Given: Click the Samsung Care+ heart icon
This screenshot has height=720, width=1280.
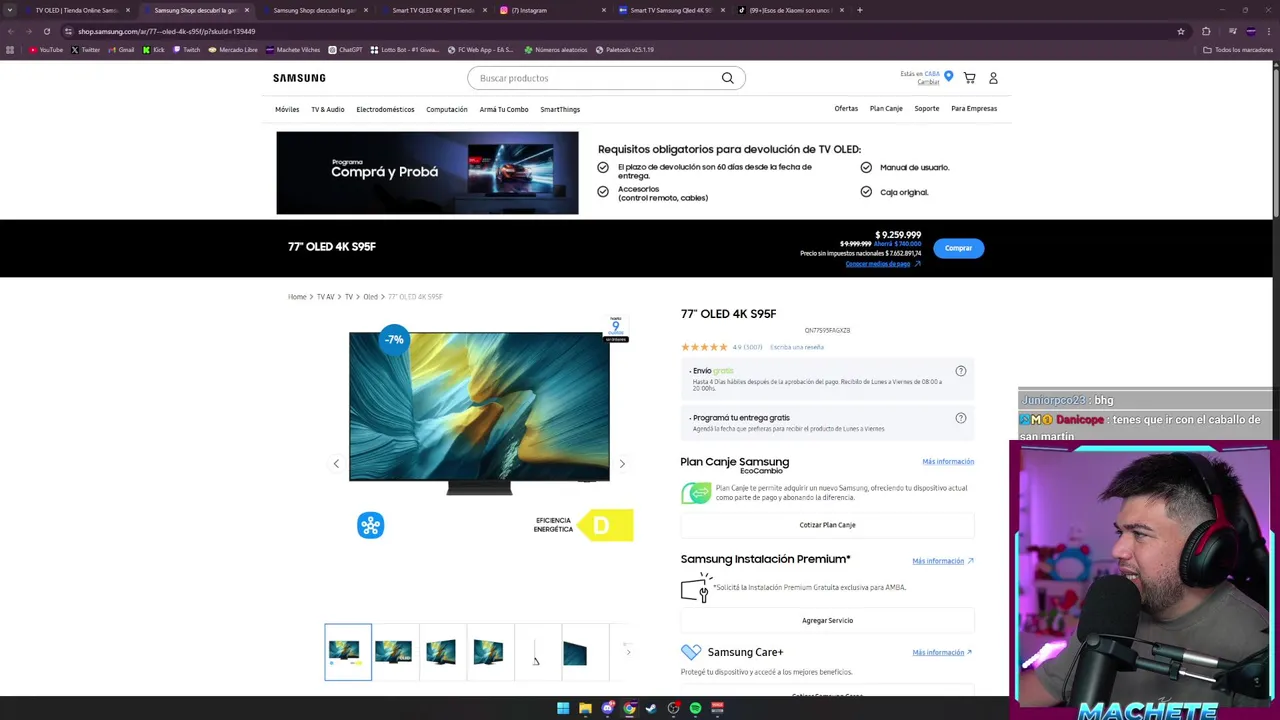Looking at the screenshot, I should pos(691,652).
